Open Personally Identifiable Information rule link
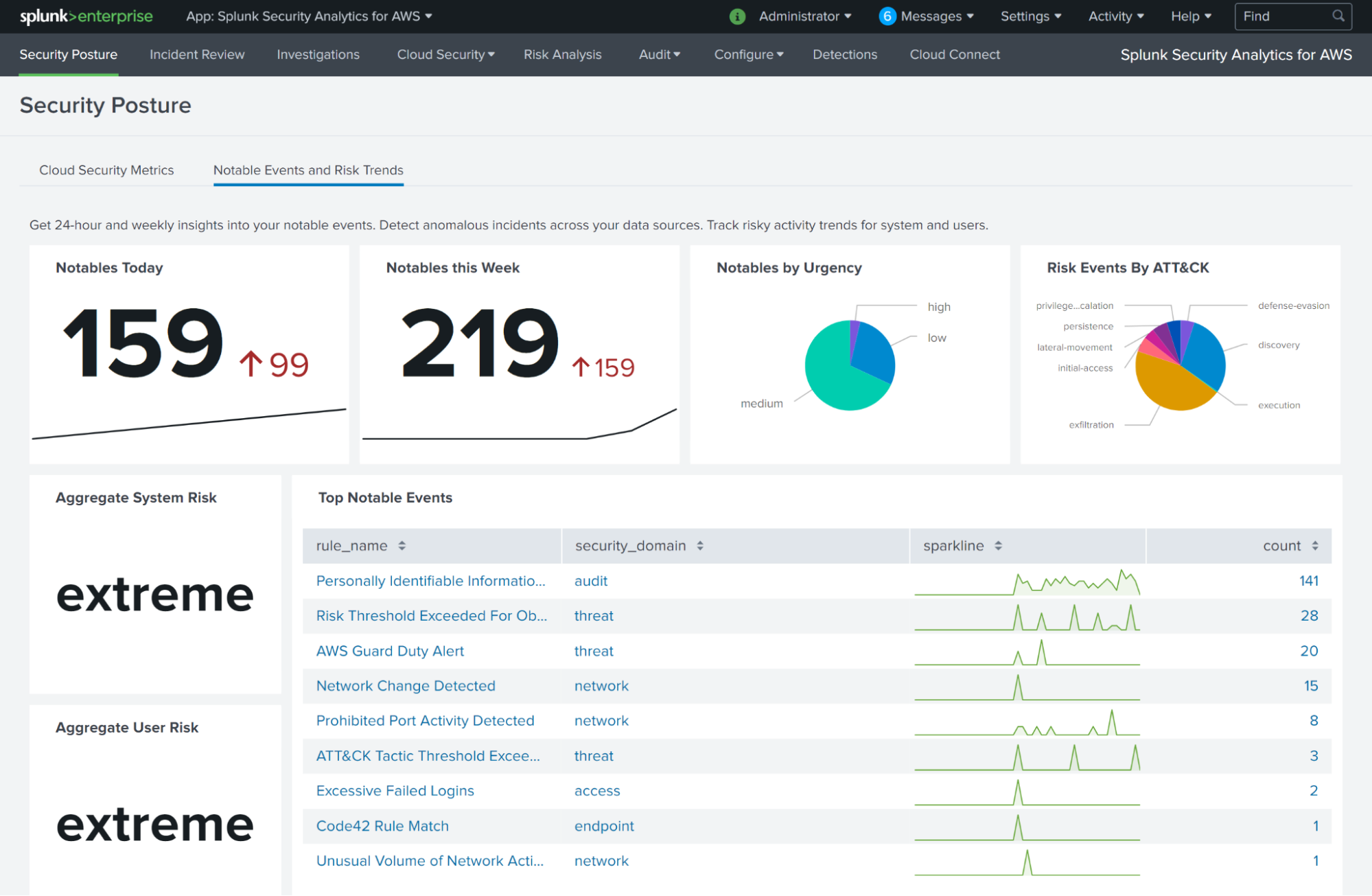 tap(430, 581)
